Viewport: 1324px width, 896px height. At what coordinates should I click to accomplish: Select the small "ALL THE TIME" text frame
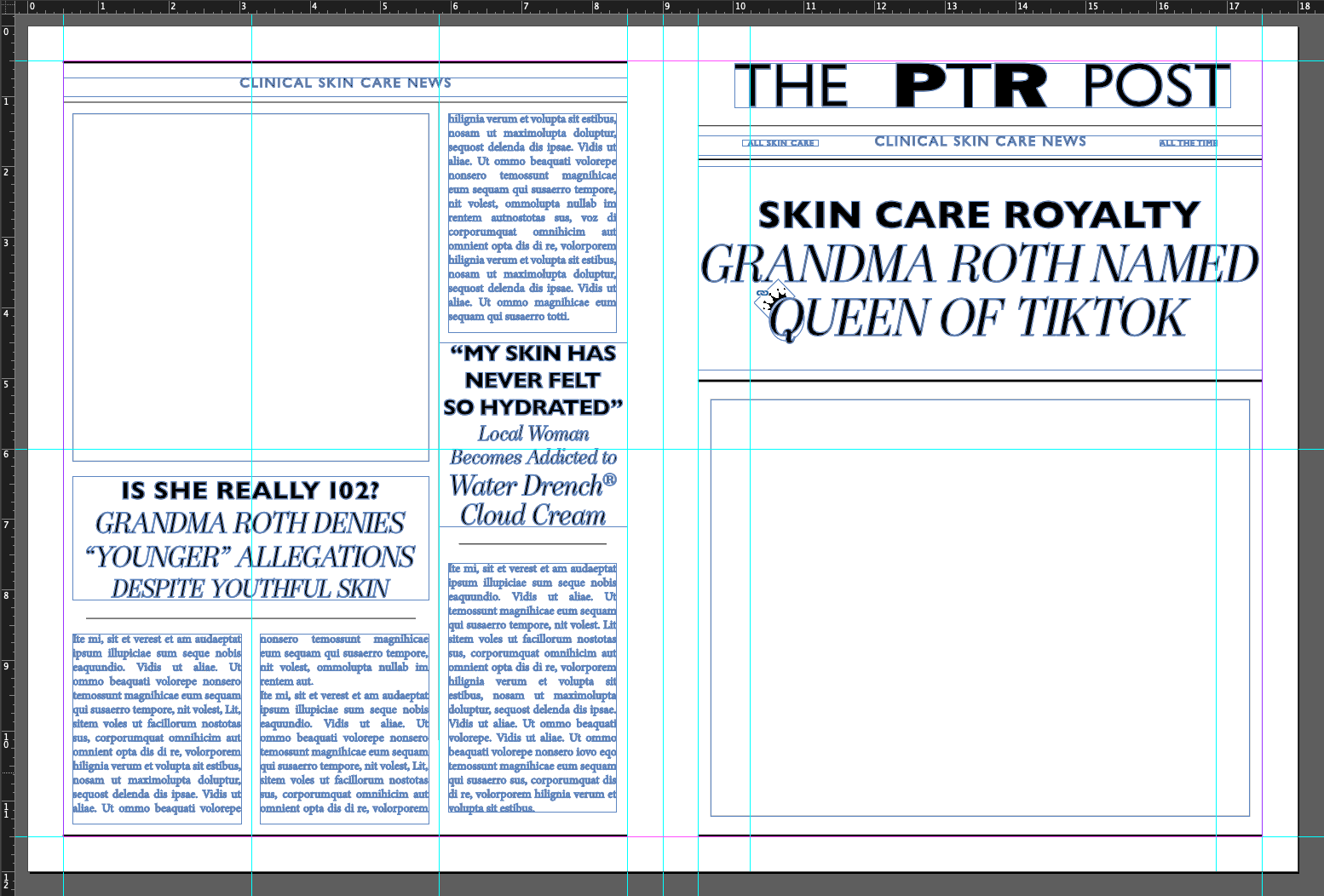coord(1189,143)
